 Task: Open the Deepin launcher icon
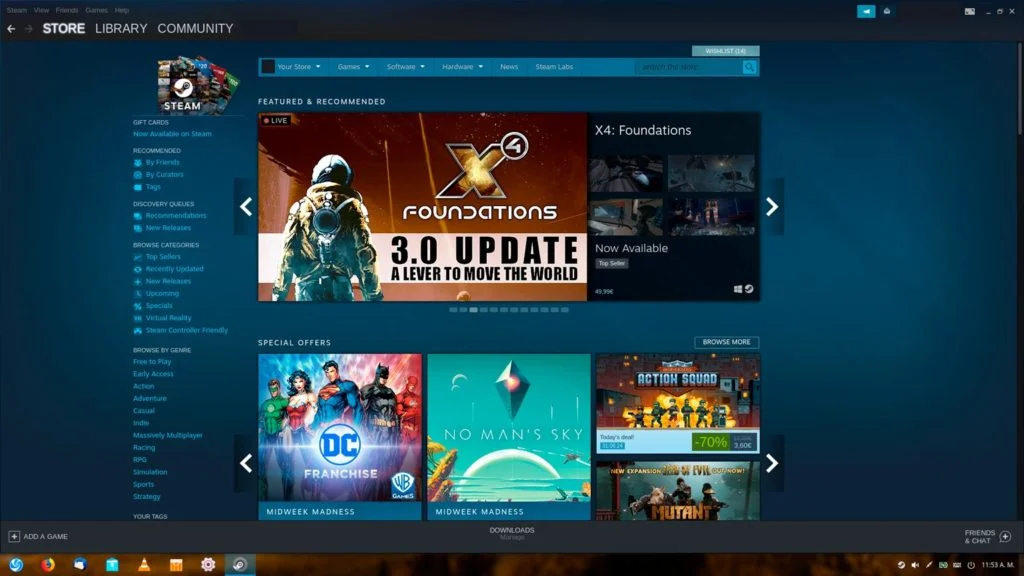tap(16, 564)
